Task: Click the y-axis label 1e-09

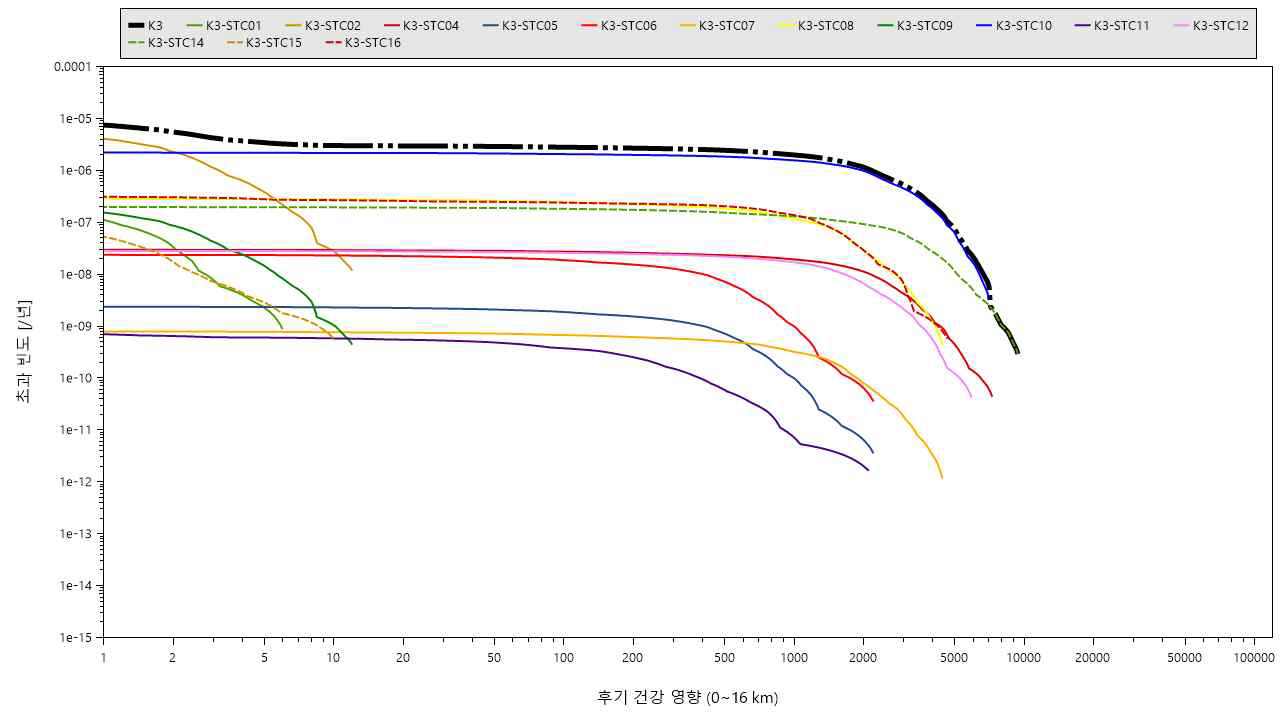Action: [76, 327]
